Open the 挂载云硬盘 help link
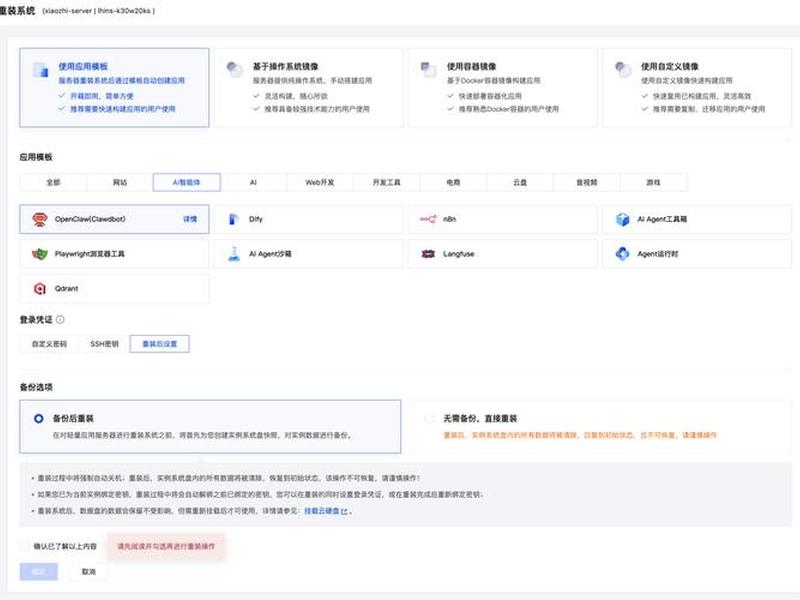The height and width of the screenshot is (600, 800). (321, 511)
